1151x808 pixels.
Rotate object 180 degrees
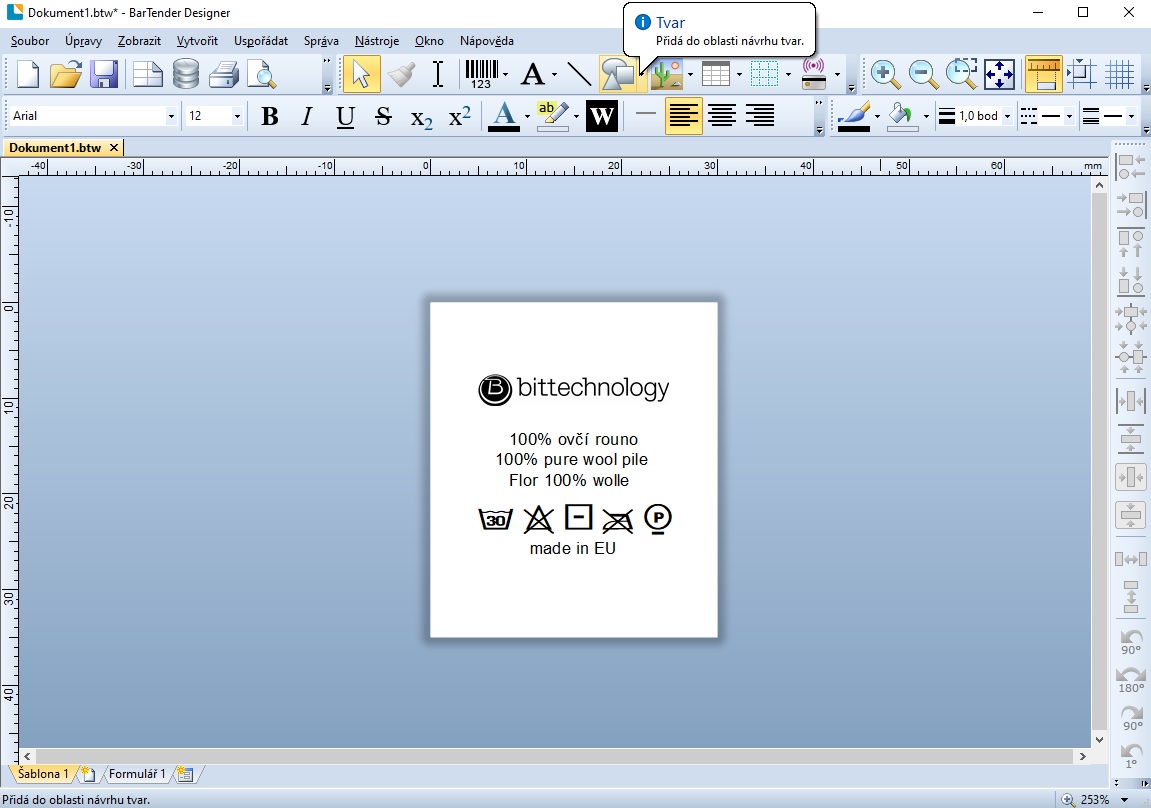[x=1131, y=680]
